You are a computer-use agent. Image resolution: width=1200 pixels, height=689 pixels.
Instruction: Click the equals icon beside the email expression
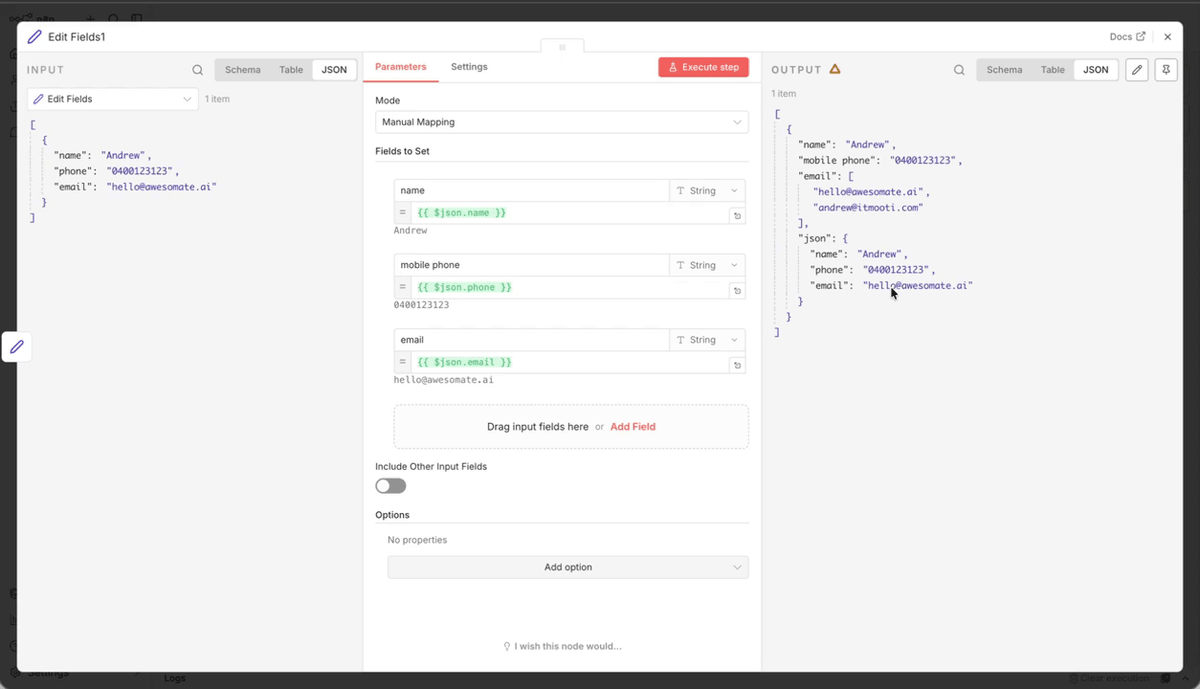[402, 364]
